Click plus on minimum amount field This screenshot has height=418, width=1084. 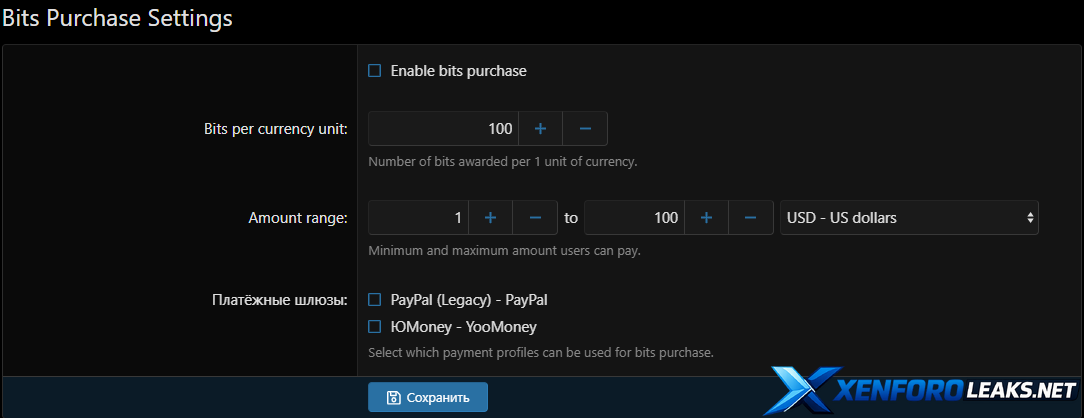pos(490,218)
